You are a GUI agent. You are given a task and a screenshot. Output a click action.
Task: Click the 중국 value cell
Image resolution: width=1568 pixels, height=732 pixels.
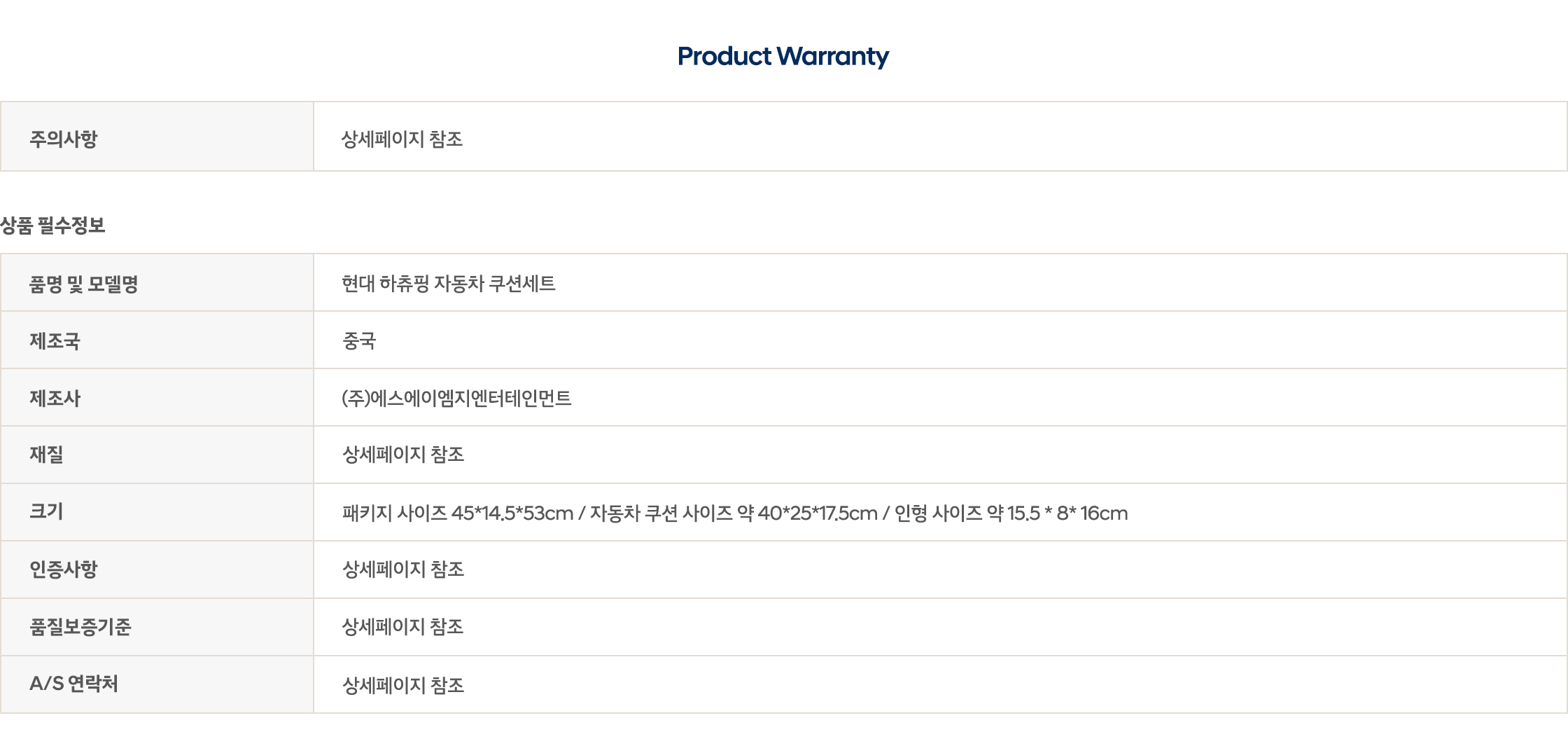[940, 340]
